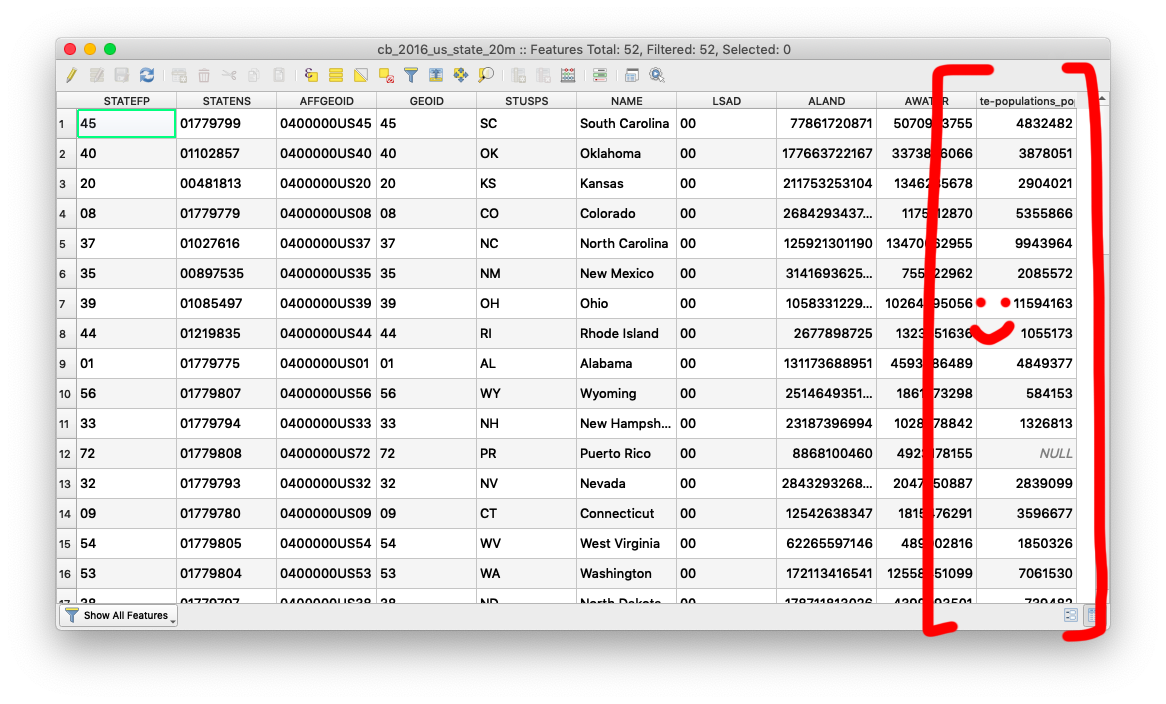1166x704 pixels.
Task: Sort by the te-populations_pop column header
Action: pyautogui.click(x=1026, y=100)
